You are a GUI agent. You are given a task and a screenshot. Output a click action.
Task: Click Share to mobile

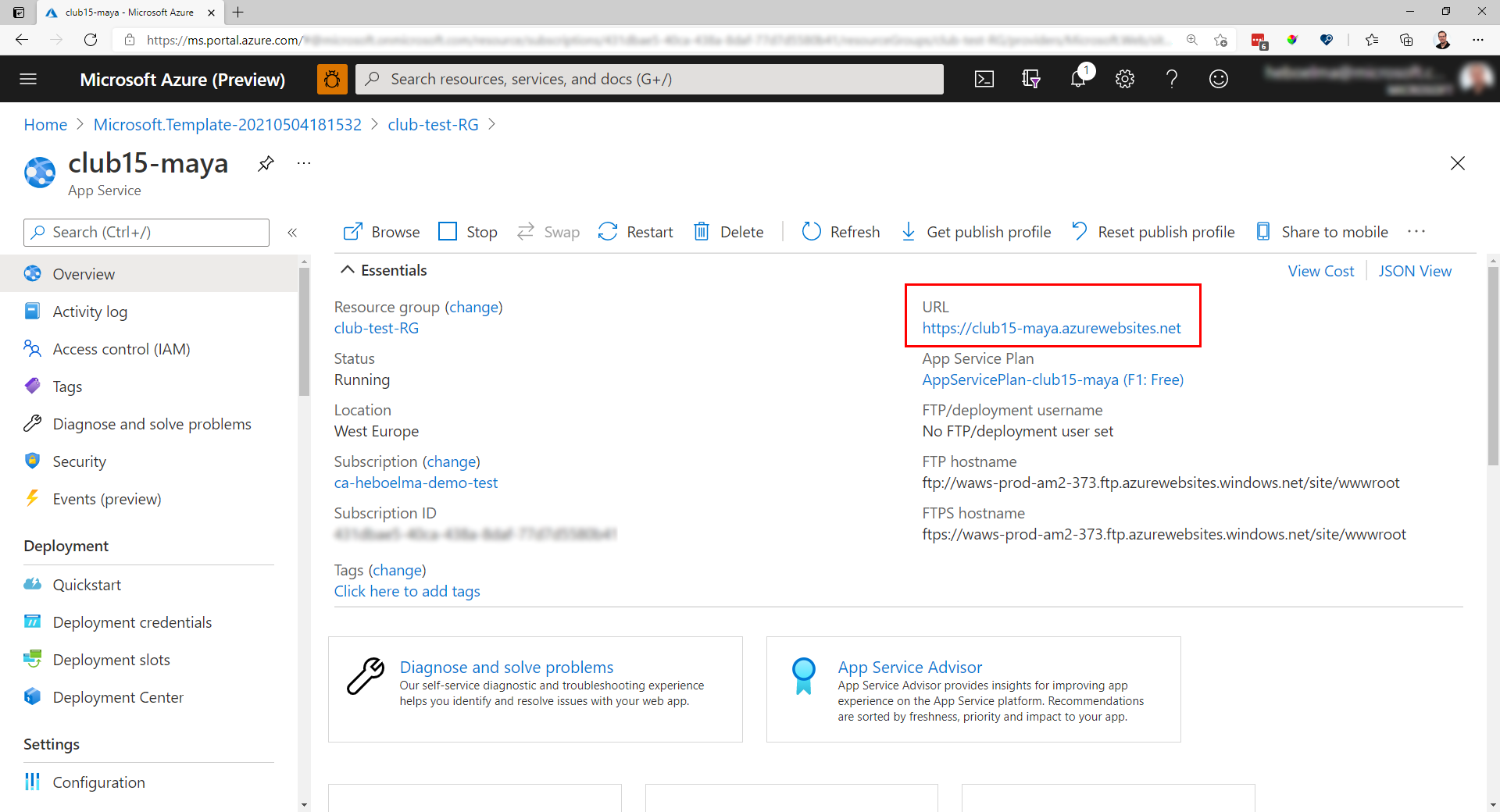pyautogui.click(x=1322, y=232)
